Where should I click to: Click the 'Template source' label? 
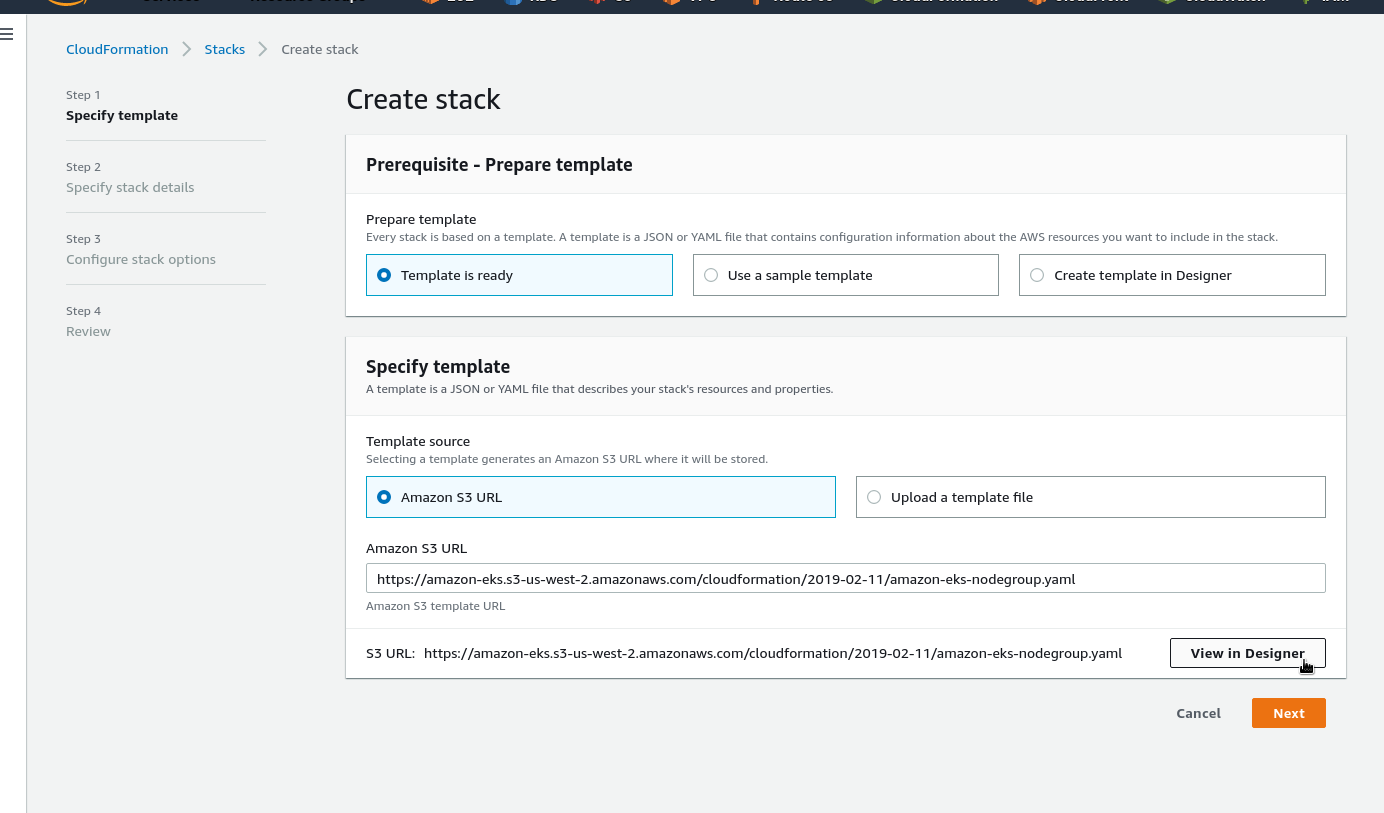click(x=418, y=441)
